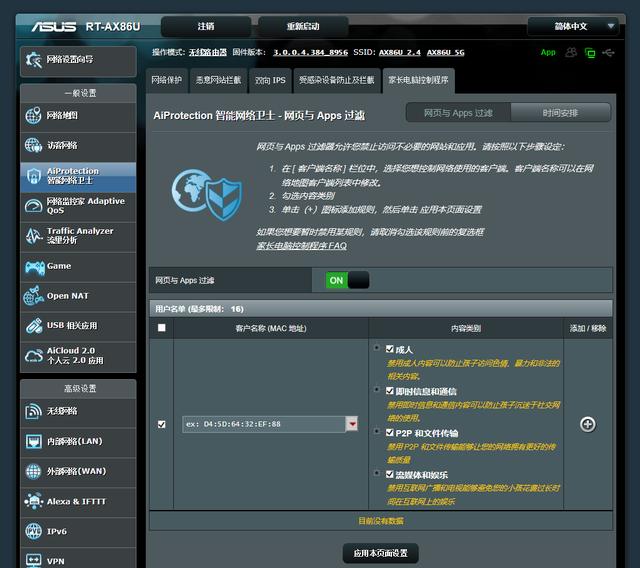Open the USB applications sidebar icon
640x568 pixels.
click(x=33, y=326)
